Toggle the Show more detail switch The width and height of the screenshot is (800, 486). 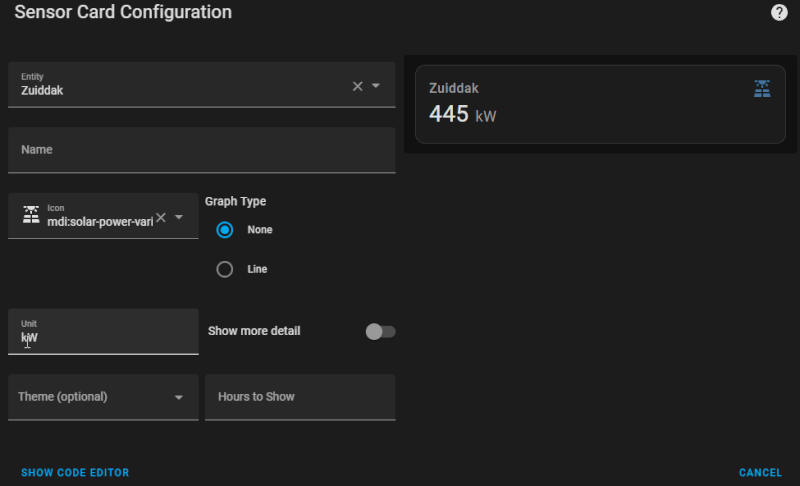pos(380,331)
